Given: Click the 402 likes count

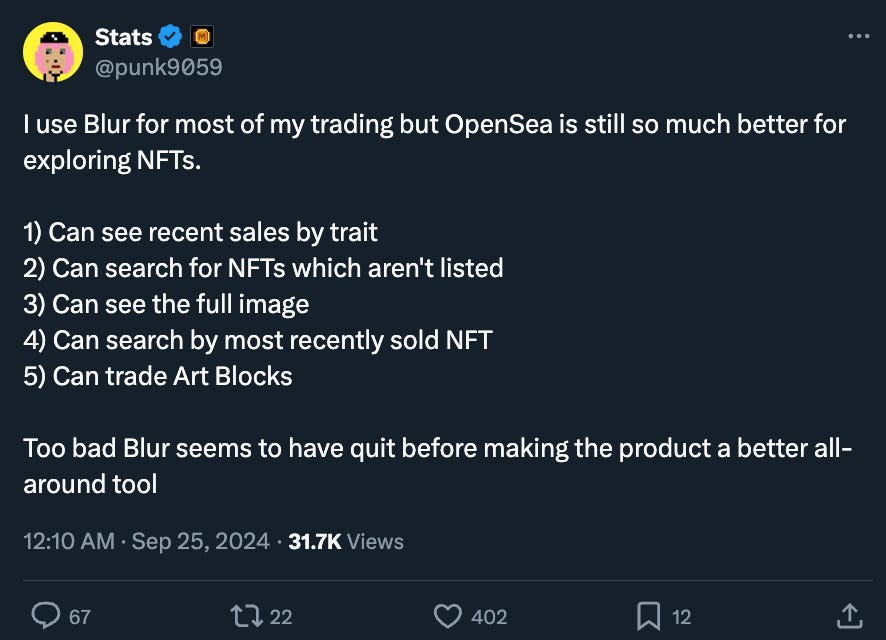Looking at the screenshot, I should 489,617.
